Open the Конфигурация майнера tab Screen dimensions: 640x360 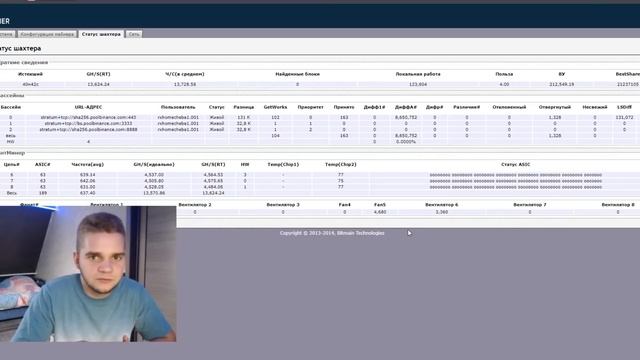[x=47, y=34]
